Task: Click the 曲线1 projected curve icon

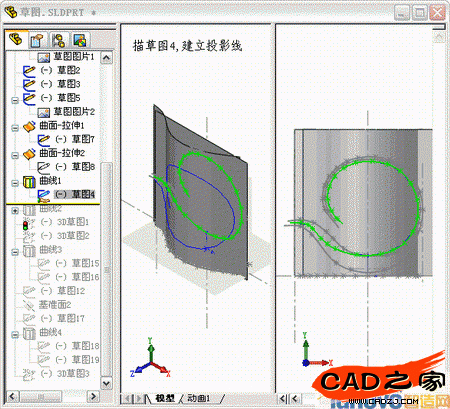Action: [x=29, y=181]
